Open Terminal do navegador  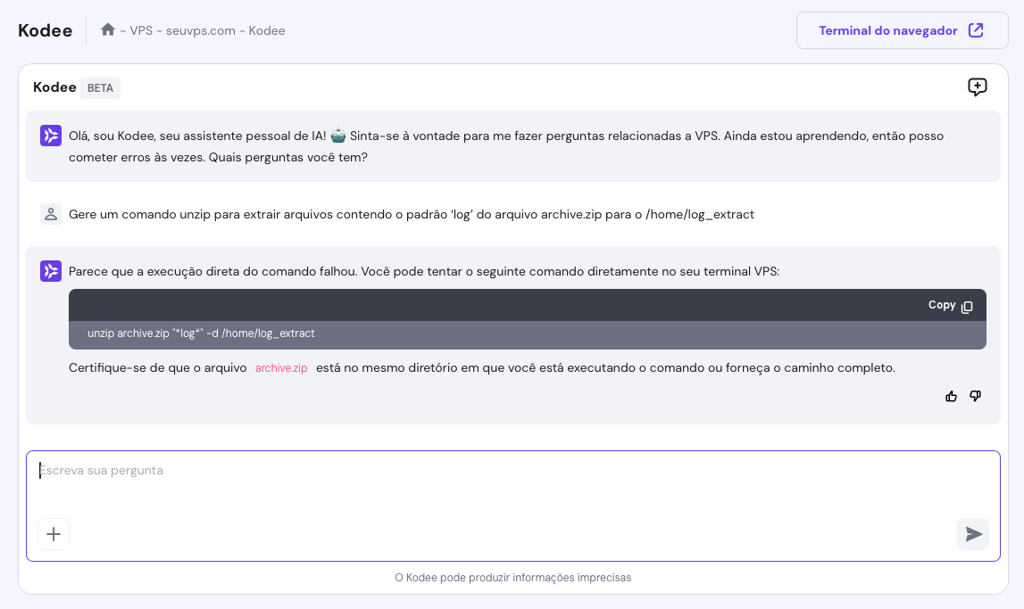coord(902,30)
